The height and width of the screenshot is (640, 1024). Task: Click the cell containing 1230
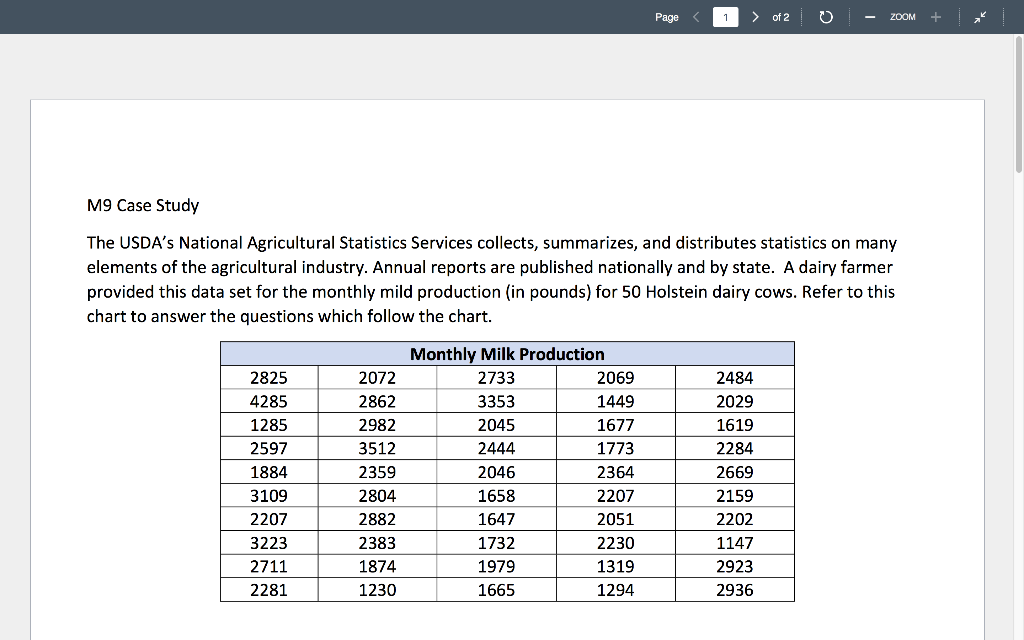coord(377,590)
